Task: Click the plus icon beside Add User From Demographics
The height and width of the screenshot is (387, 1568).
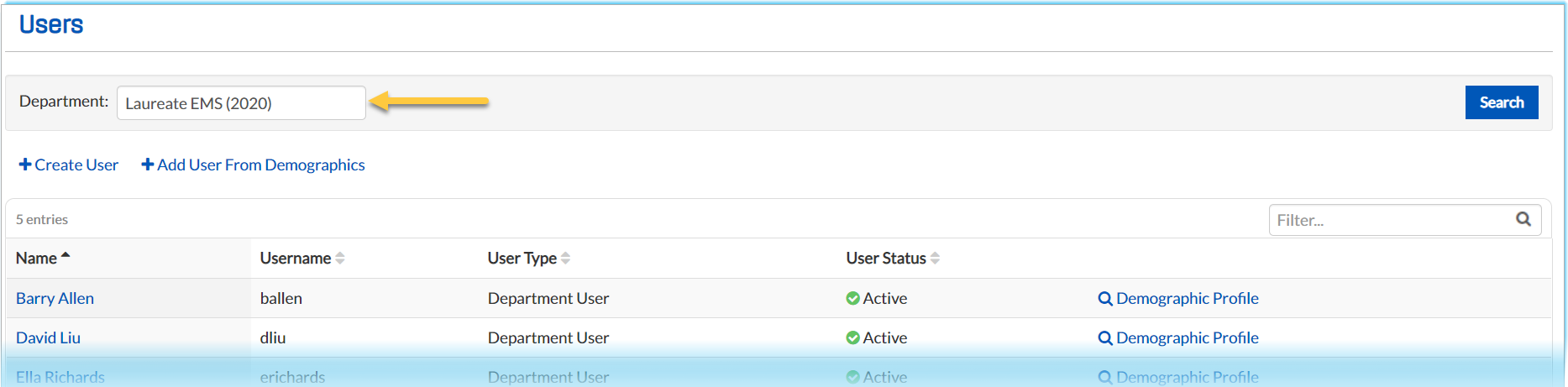Action: click(x=148, y=165)
